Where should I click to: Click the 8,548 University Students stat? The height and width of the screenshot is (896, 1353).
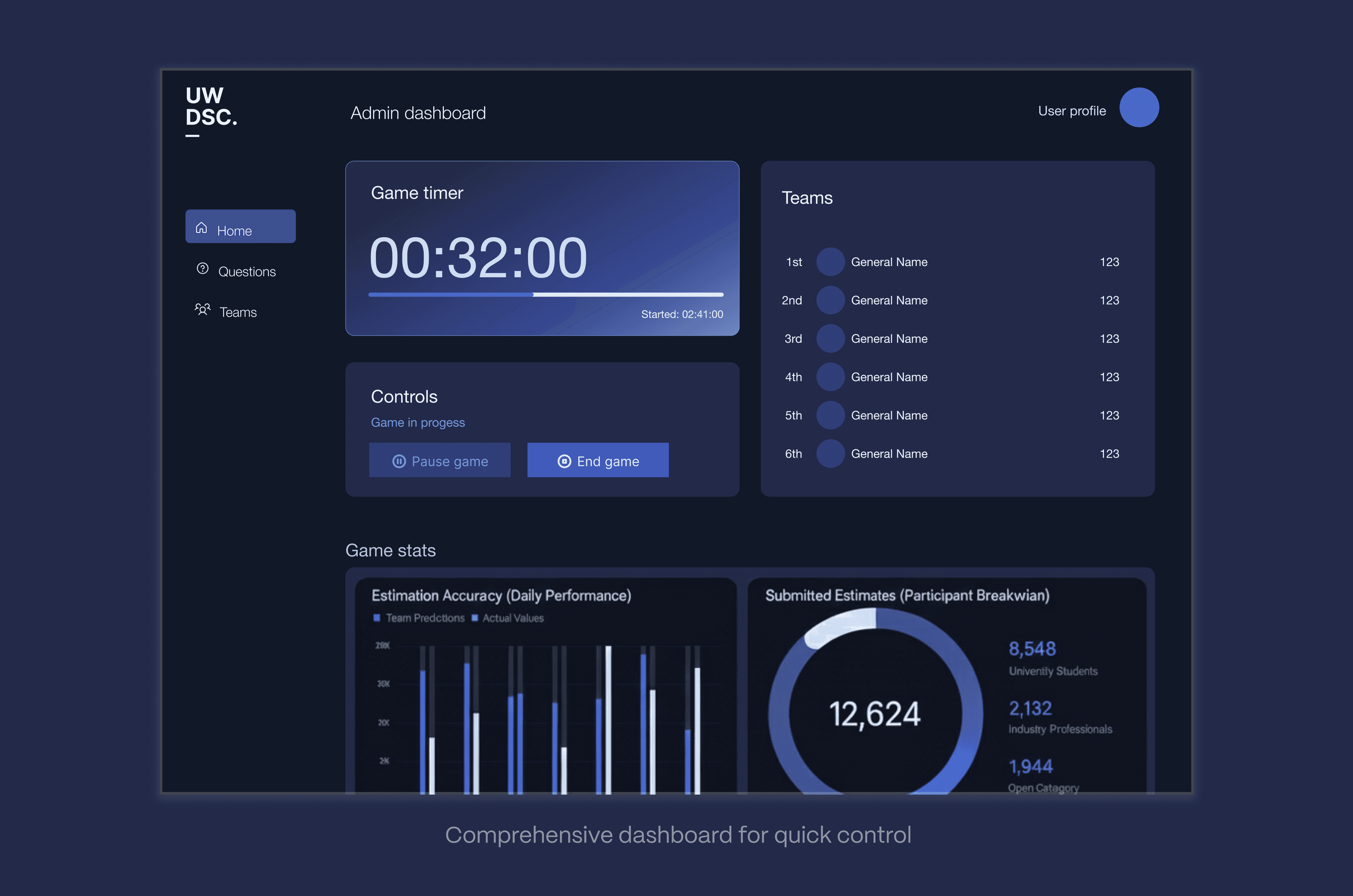pyautogui.click(x=1032, y=649)
